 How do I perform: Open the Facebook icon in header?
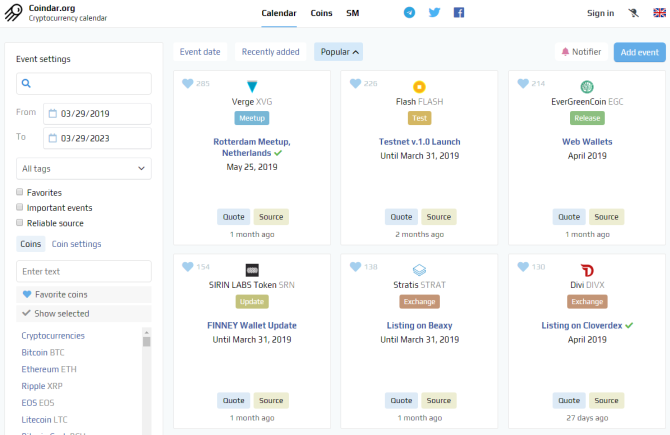coord(458,12)
